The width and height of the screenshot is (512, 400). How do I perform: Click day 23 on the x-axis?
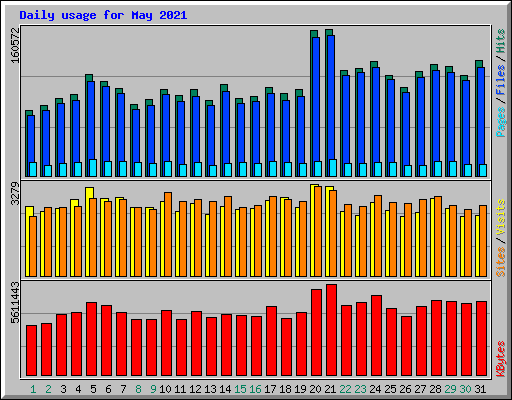tap(360, 389)
